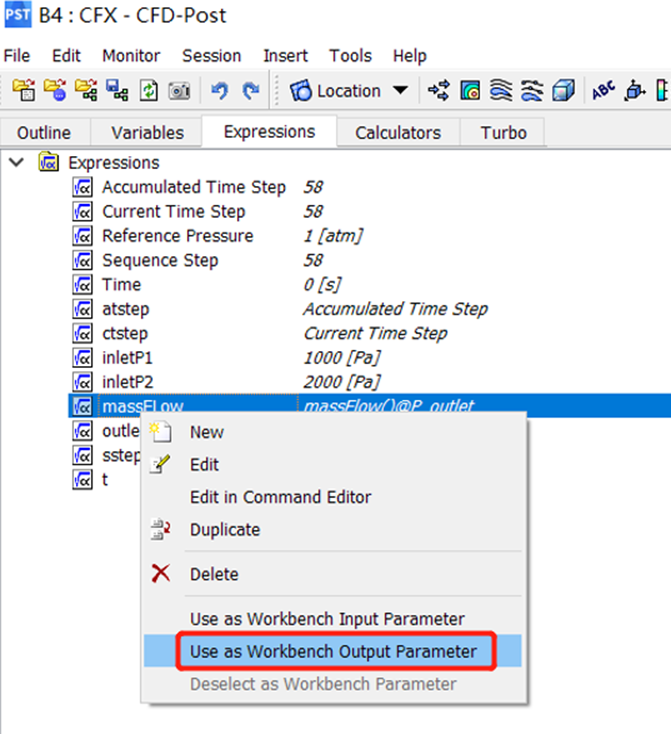Click the Load Results folder icon
This screenshot has height=734, width=671.
click(x=24, y=90)
